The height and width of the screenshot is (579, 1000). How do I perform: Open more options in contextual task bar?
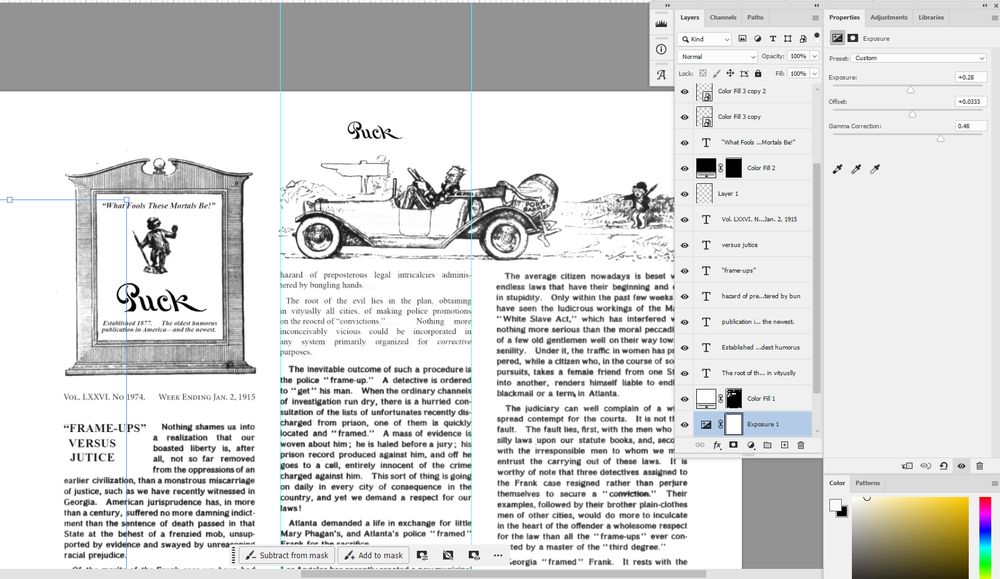click(x=498, y=555)
